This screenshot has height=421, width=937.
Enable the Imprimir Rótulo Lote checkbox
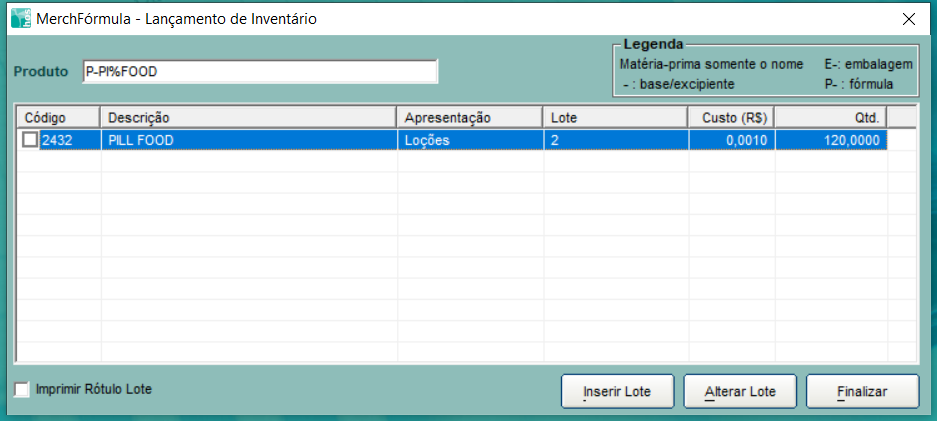coord(22,389)
